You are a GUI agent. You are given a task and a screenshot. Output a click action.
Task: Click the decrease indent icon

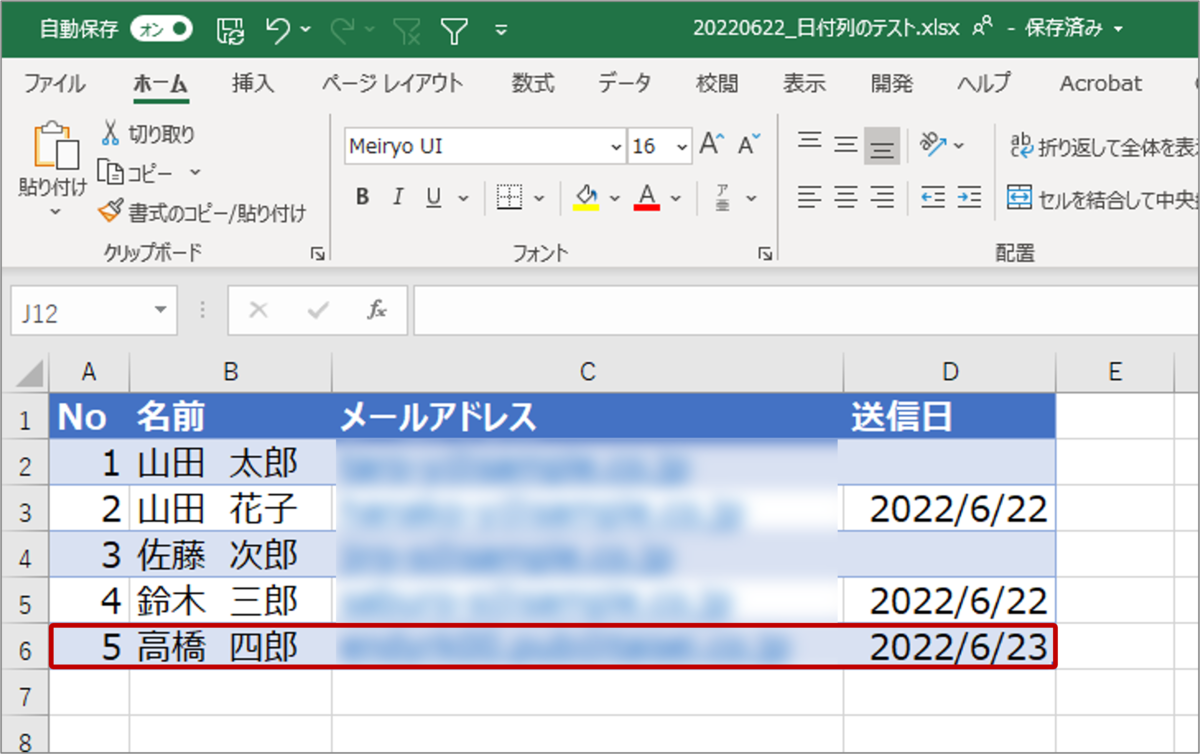[932, 197]
